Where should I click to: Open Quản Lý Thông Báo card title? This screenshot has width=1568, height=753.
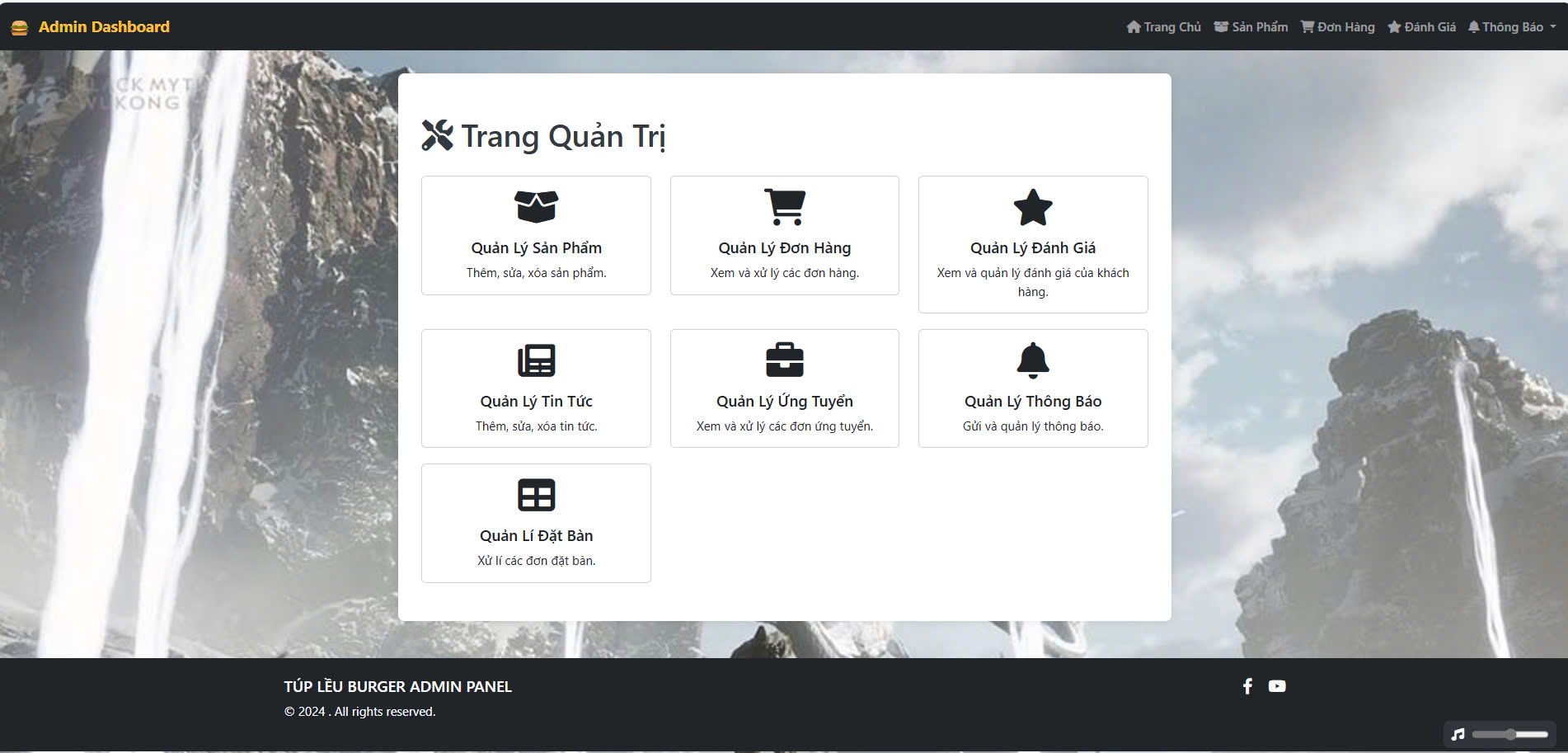1033,402
